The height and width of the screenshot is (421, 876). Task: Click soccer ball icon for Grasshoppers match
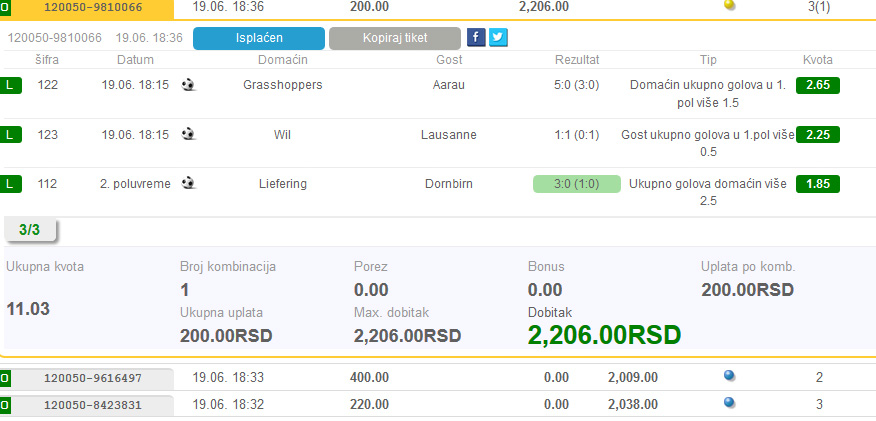point(188,85)
